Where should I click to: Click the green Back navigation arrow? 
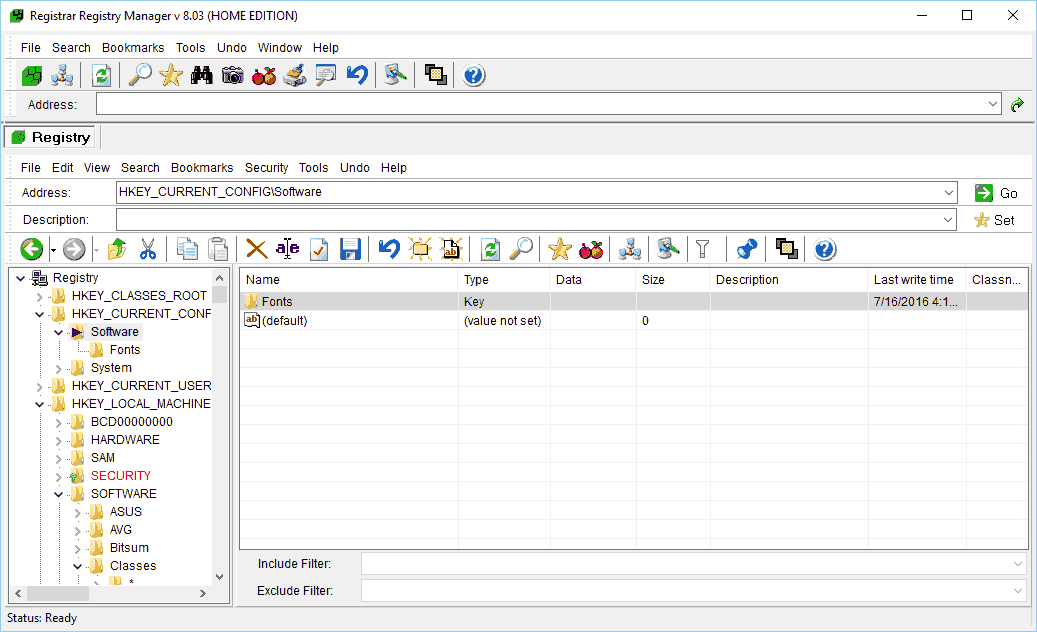click(31, 249)
